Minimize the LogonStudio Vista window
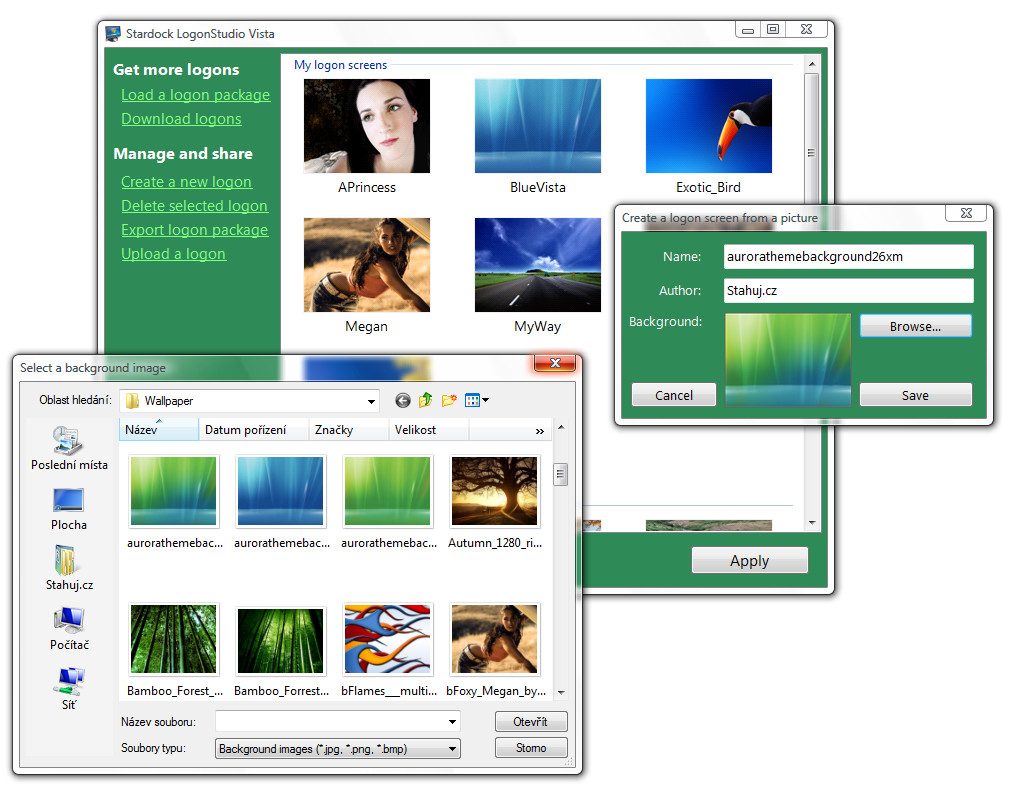This screenshot has width=1014, height=791. click(x=748, y=29)
